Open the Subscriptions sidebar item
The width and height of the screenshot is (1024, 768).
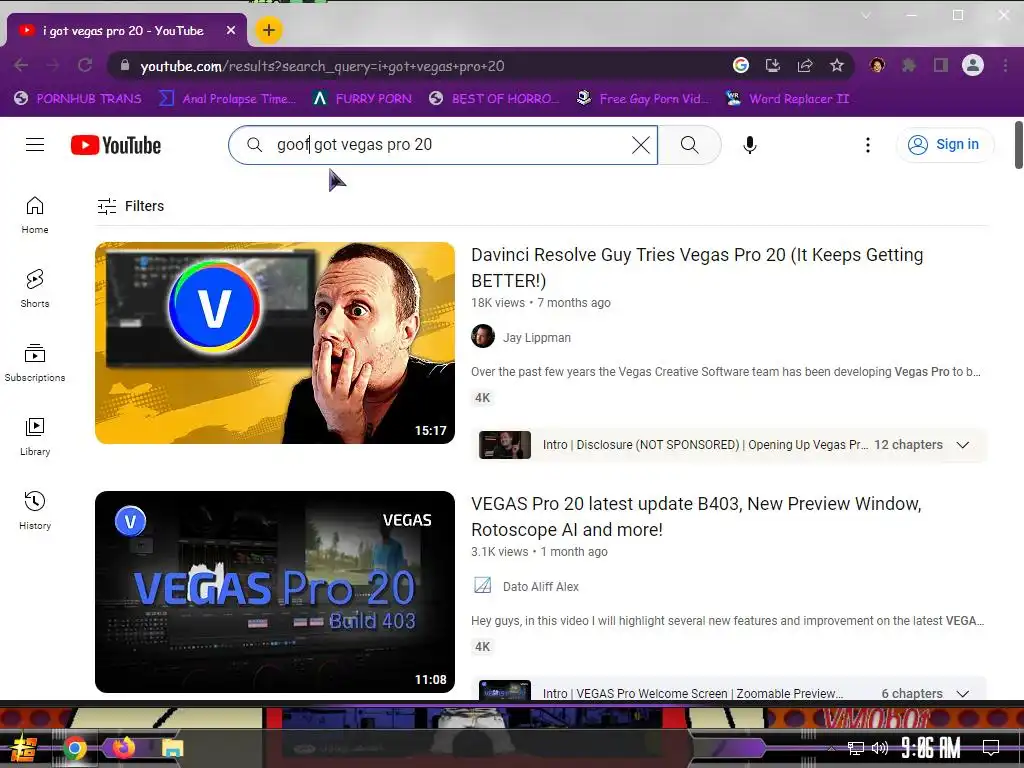35,362
